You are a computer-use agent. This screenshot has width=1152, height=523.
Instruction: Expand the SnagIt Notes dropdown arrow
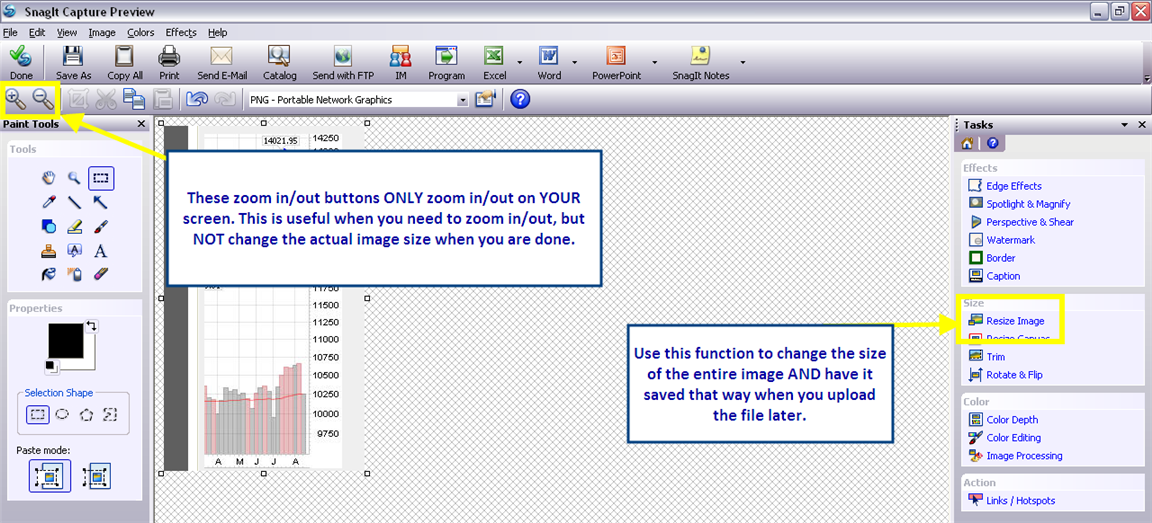pos(743,62)
